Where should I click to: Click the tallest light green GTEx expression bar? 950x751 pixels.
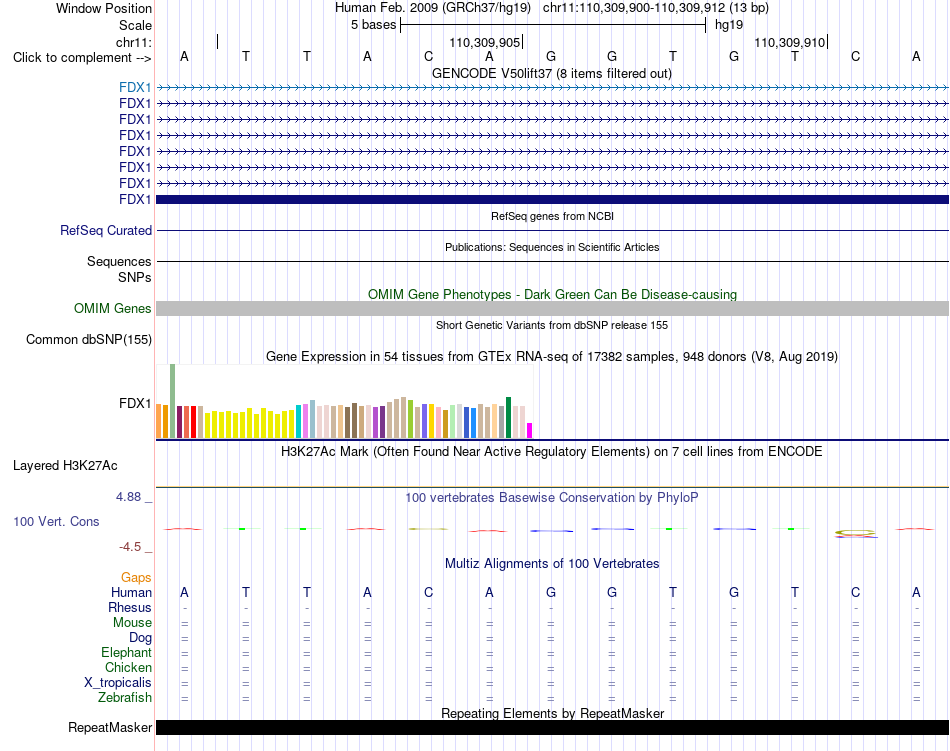pos(173,401)
